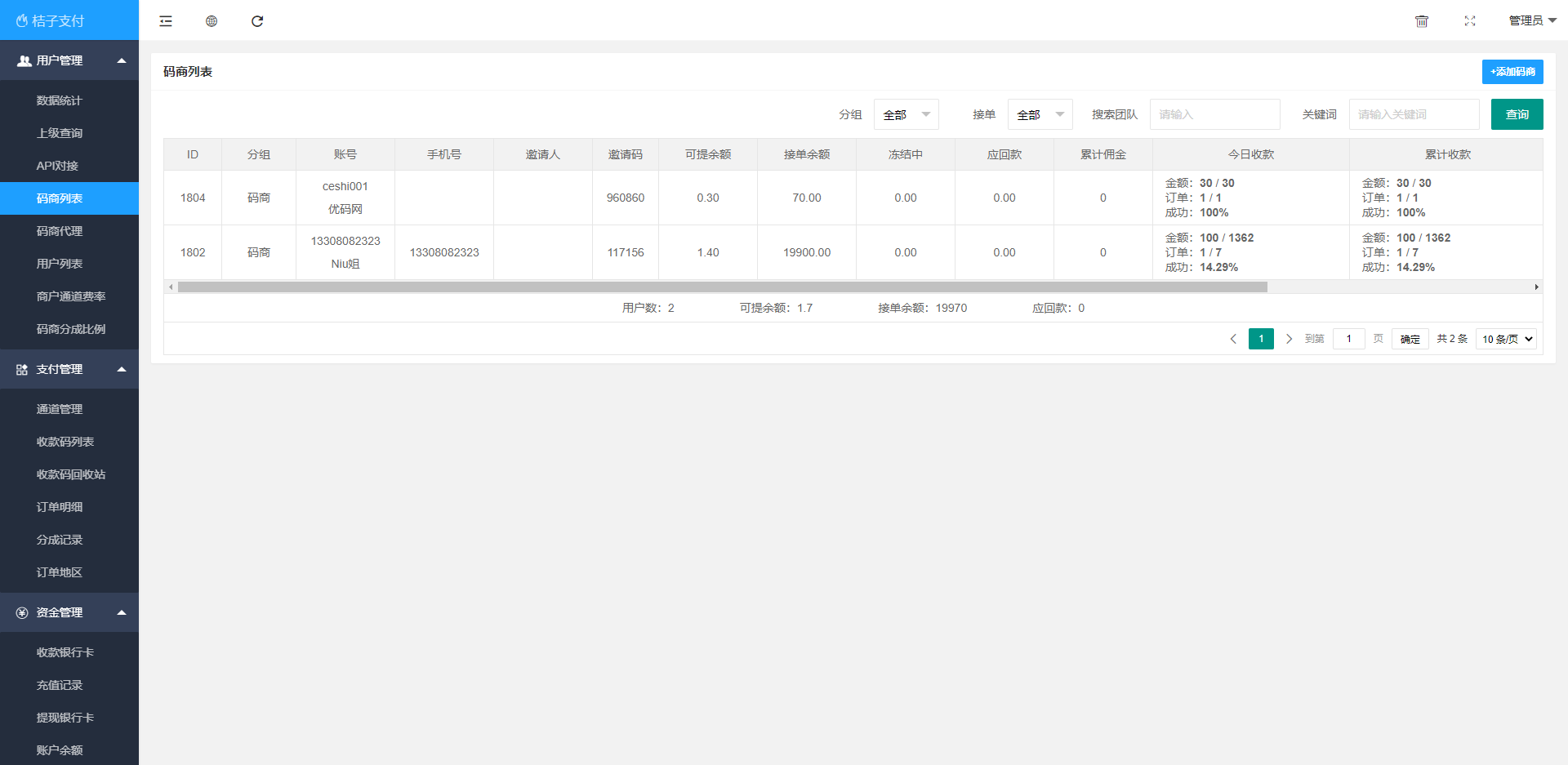This screenshot has height=765, width=1568.
Task: Open 收款码列表 in the sidebar
Action: [x=65, y=442]
